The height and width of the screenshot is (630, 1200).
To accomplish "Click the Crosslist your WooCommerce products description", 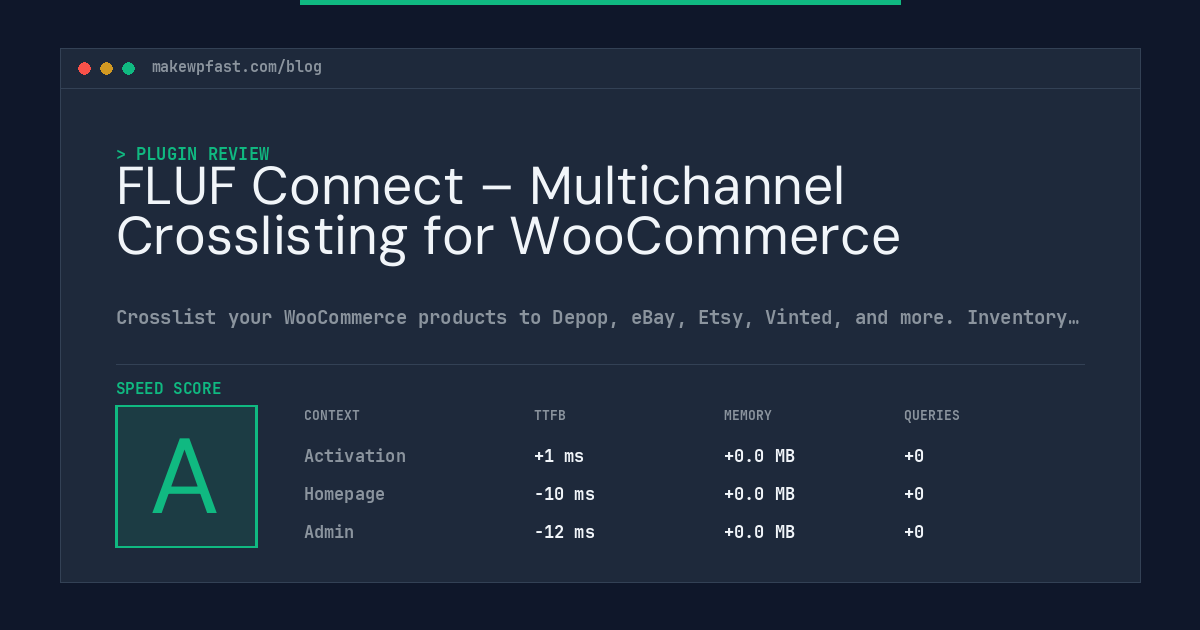I will pos(597,318).
